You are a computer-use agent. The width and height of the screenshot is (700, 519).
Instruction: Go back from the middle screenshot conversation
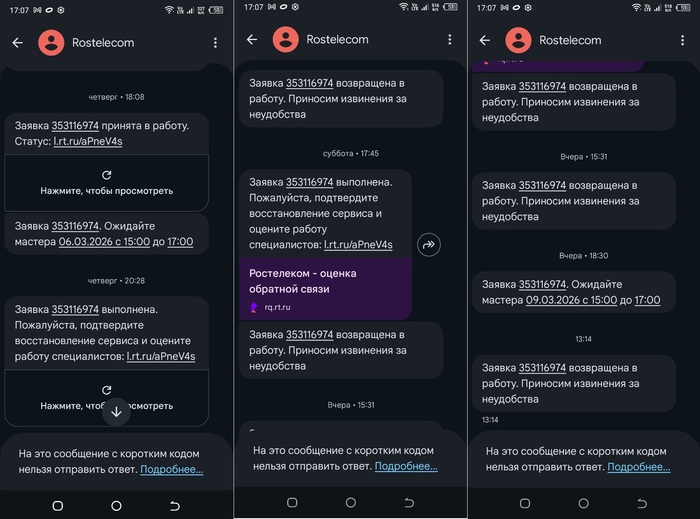(x=252, y=40)
